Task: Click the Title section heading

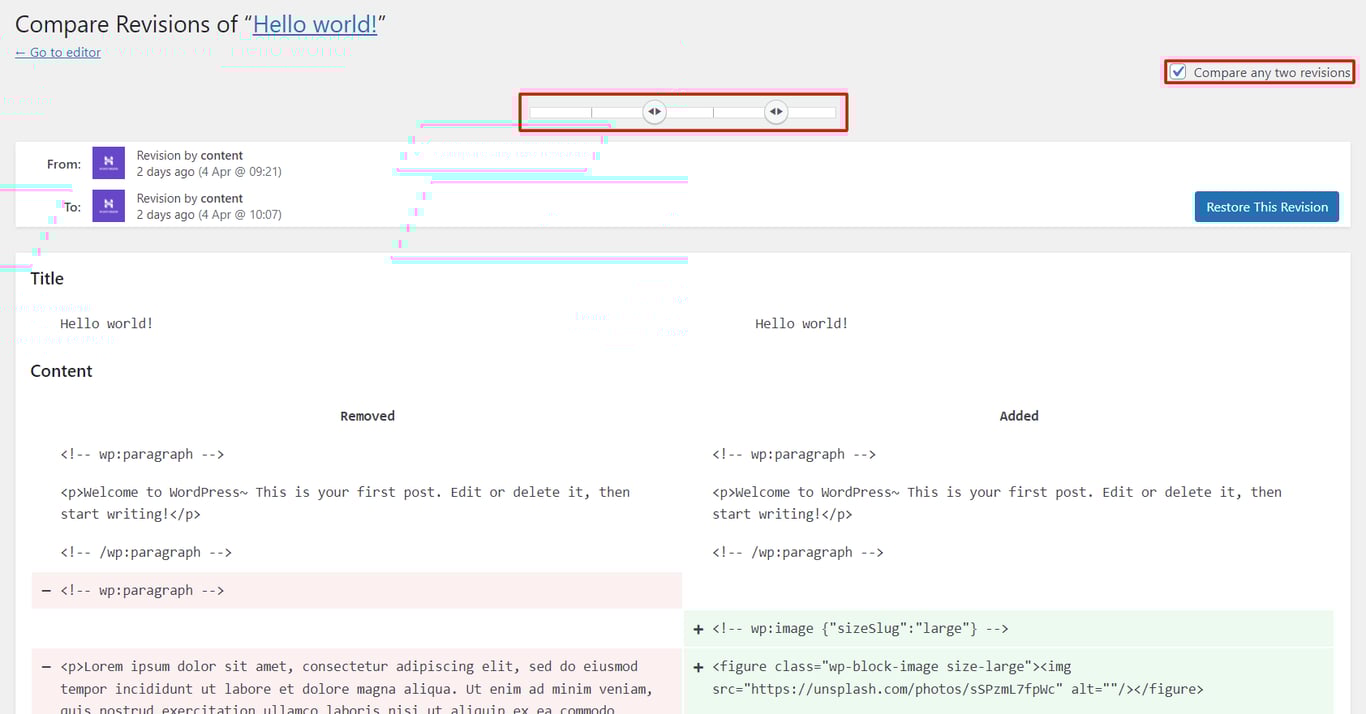Action: 46,278
